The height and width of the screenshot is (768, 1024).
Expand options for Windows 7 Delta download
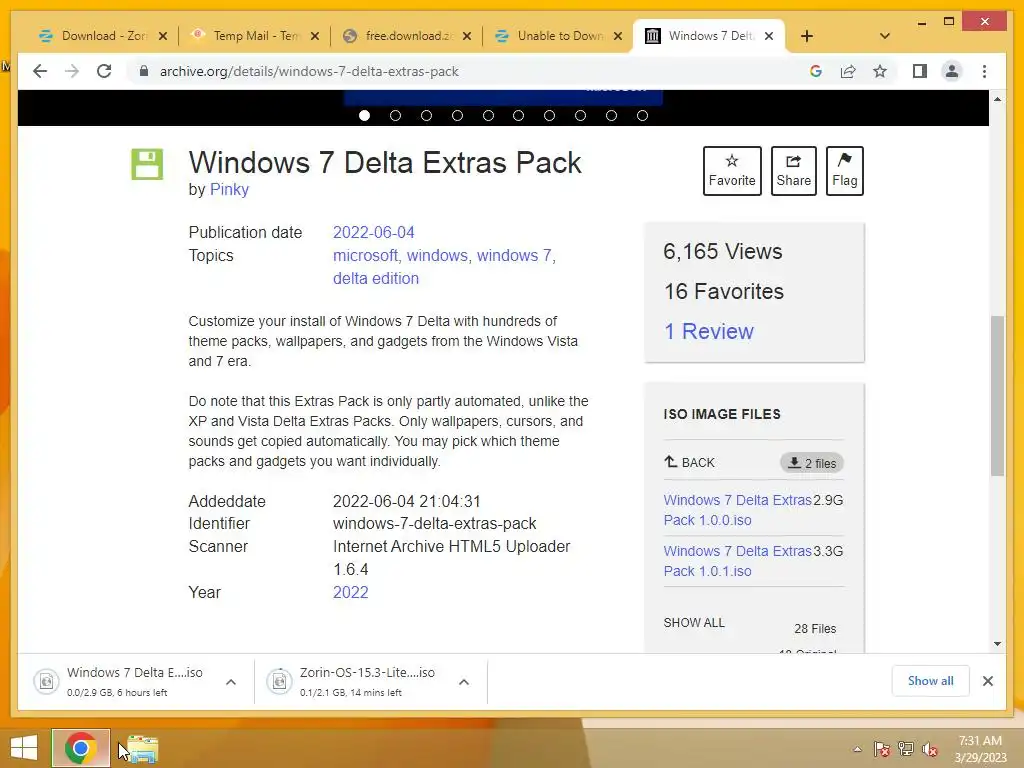pos(231,682)
